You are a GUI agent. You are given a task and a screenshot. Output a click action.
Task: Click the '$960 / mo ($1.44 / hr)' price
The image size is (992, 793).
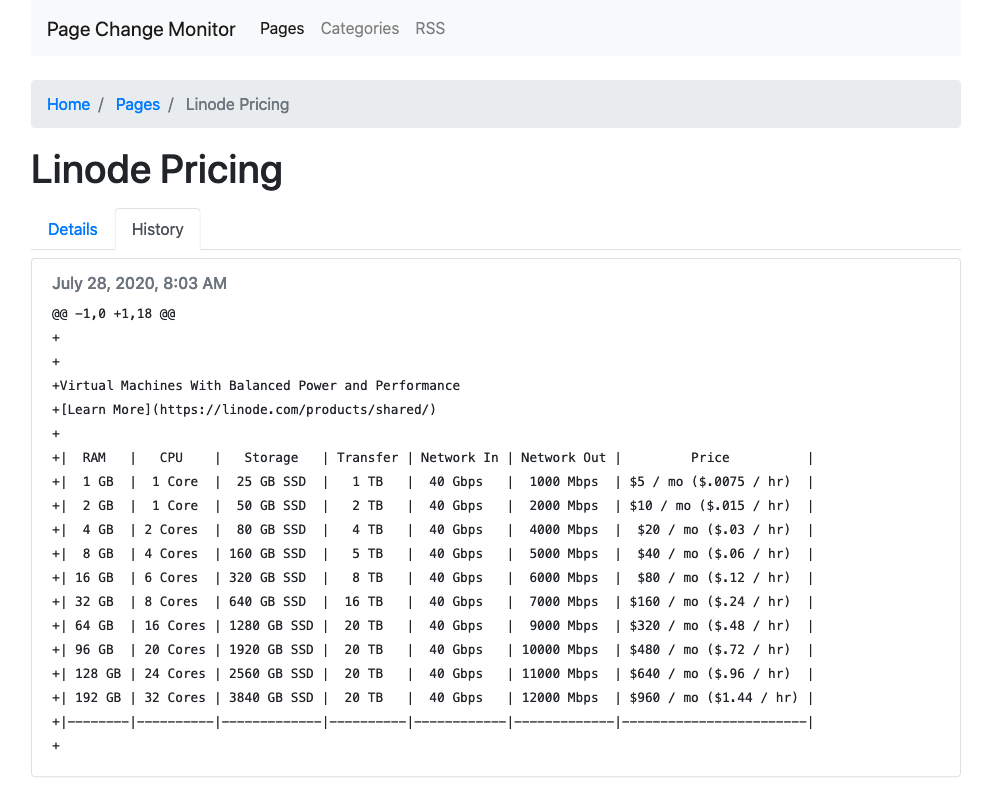click(714, 698)
